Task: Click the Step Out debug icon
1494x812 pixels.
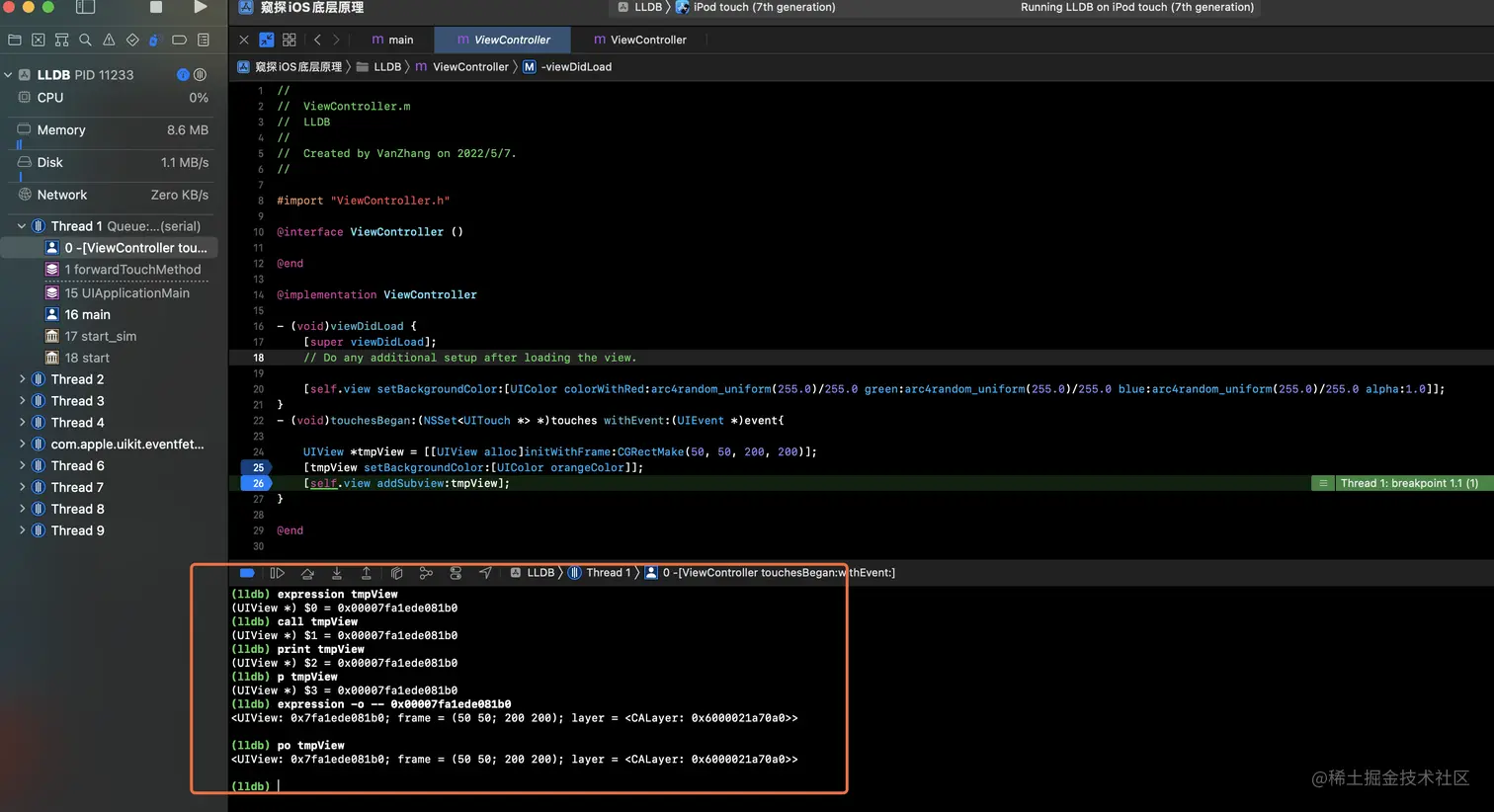Action: click(367, 573)
